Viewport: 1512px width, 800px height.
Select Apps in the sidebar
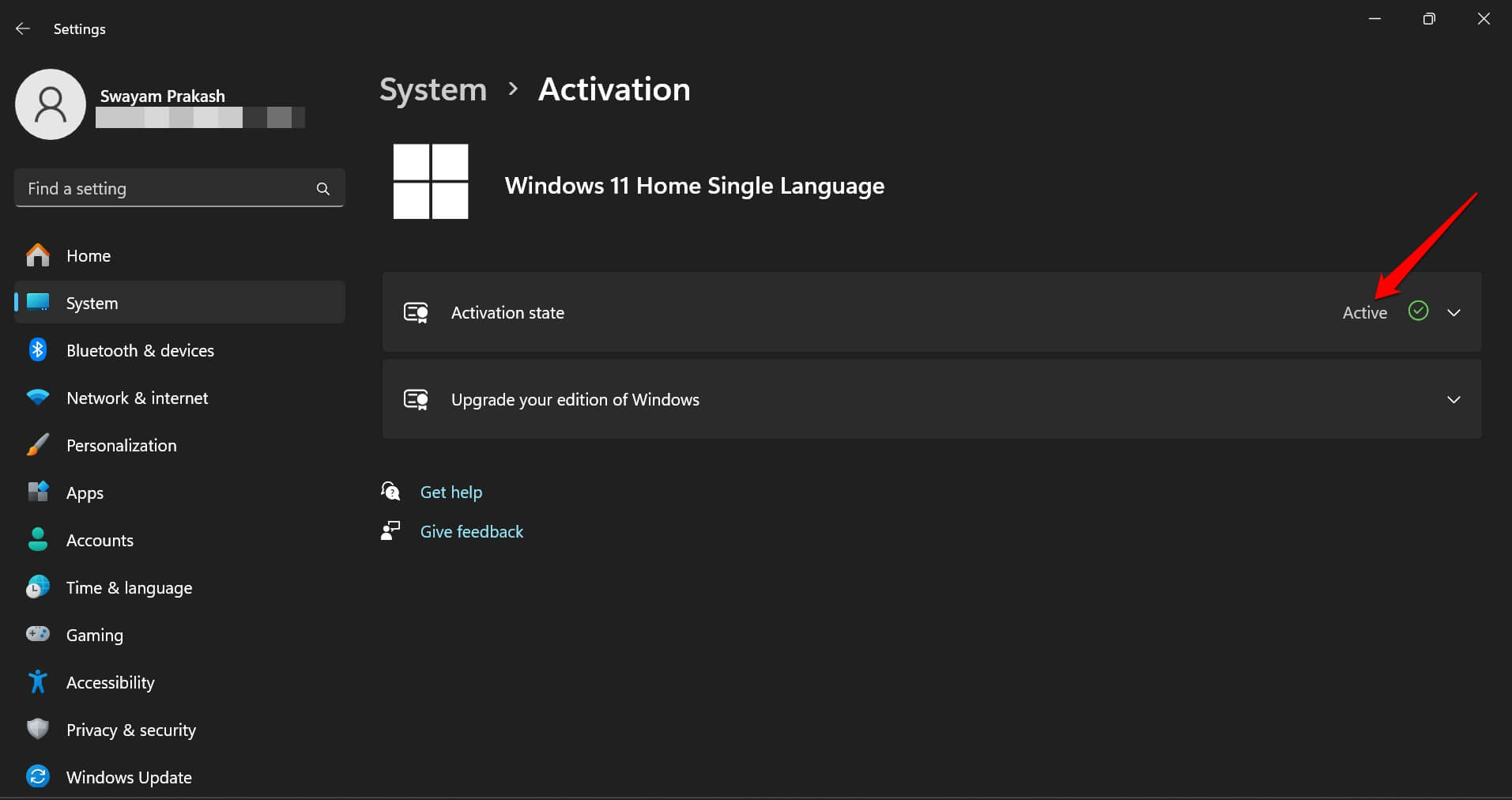click(85, 493)
